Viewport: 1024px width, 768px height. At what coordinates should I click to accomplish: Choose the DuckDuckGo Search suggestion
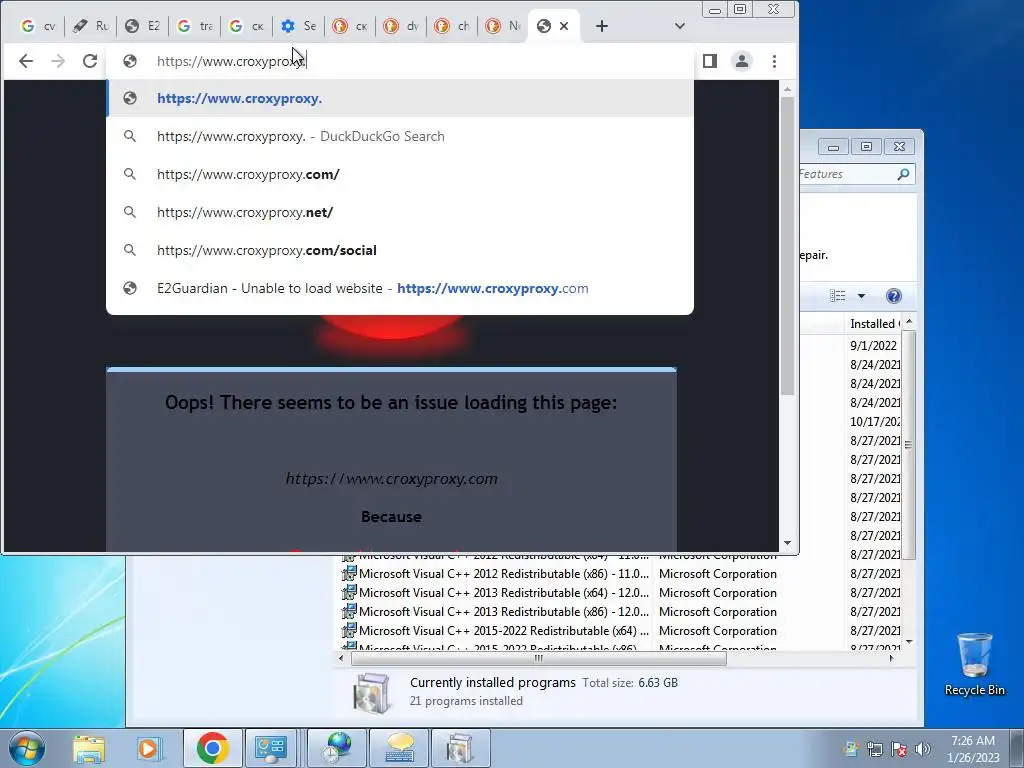(400, 136)
